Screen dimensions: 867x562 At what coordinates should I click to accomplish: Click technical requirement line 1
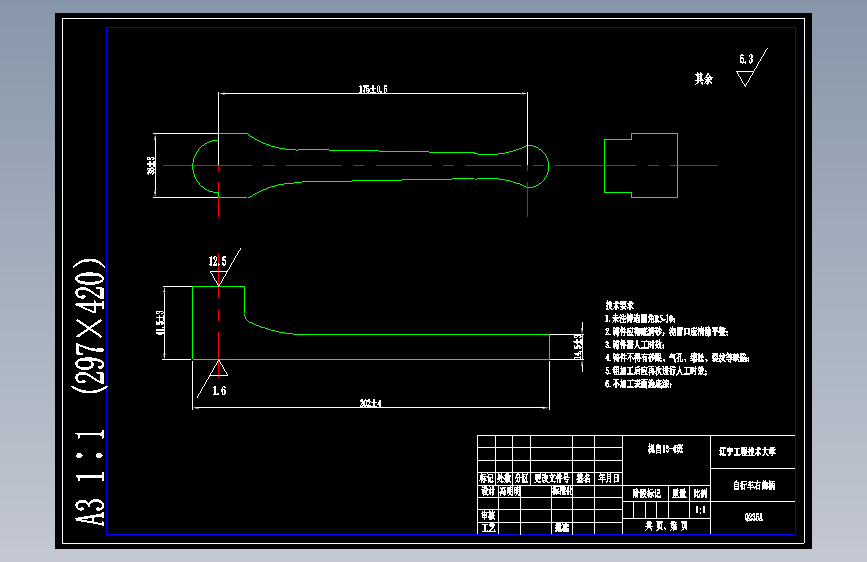pyautogui.click(x=640, y=319)
